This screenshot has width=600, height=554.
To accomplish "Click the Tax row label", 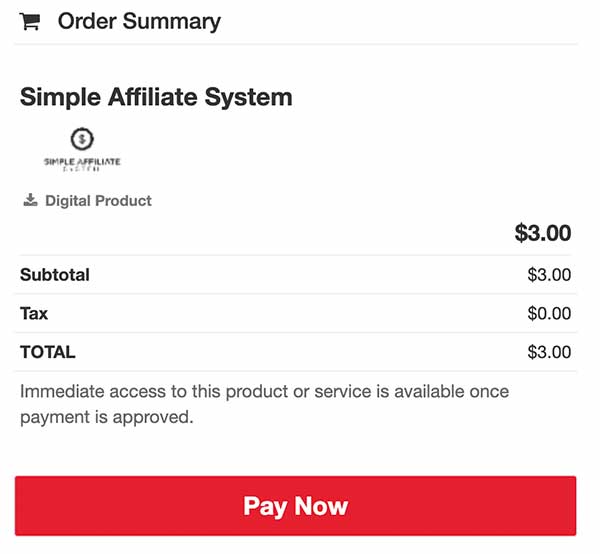I will pyautogui.click(x=34, y=313).
